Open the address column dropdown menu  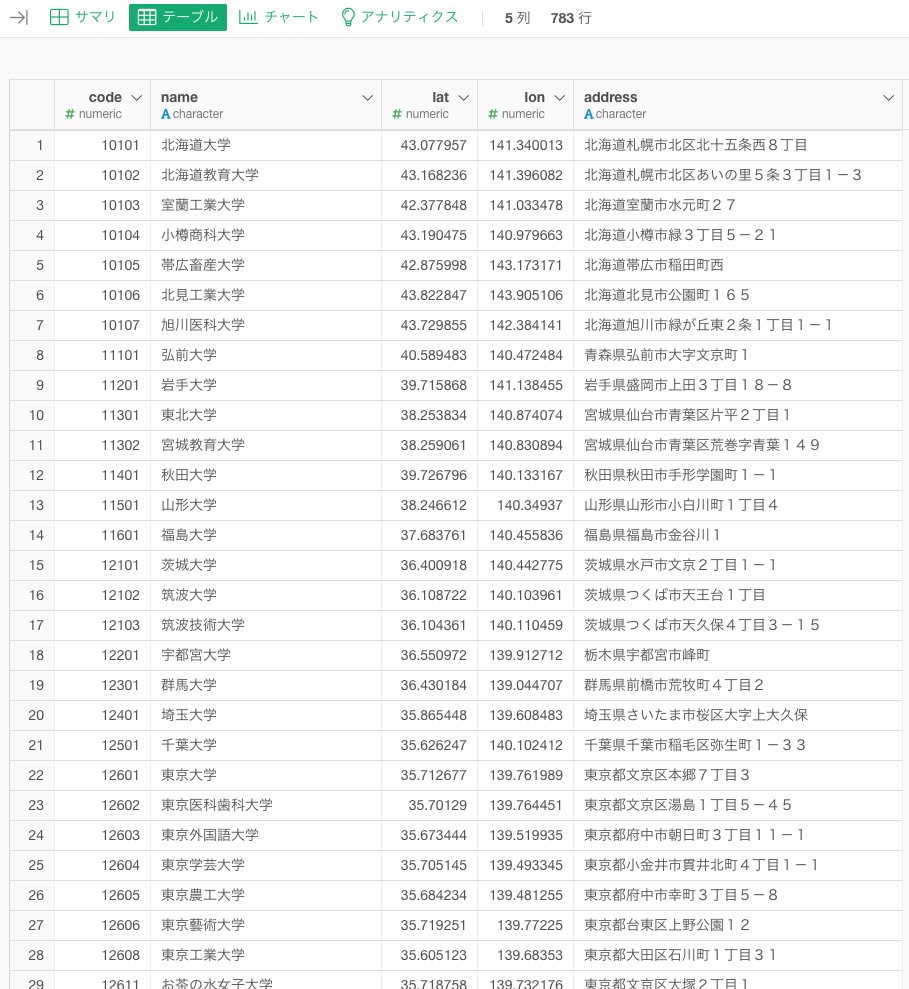(889, 98)
